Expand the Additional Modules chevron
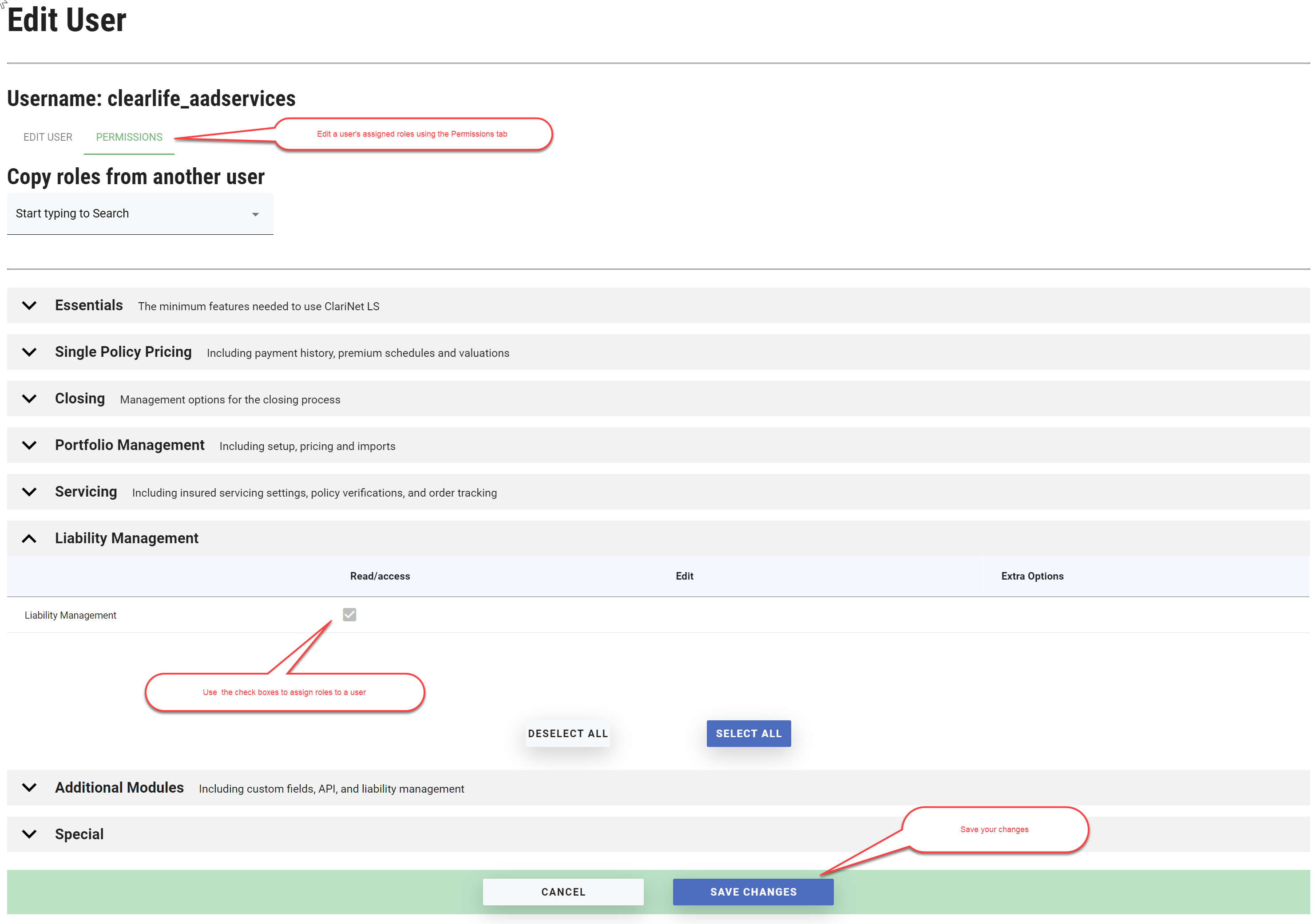Screen dimensions: 1316x924 coord(29,788)
